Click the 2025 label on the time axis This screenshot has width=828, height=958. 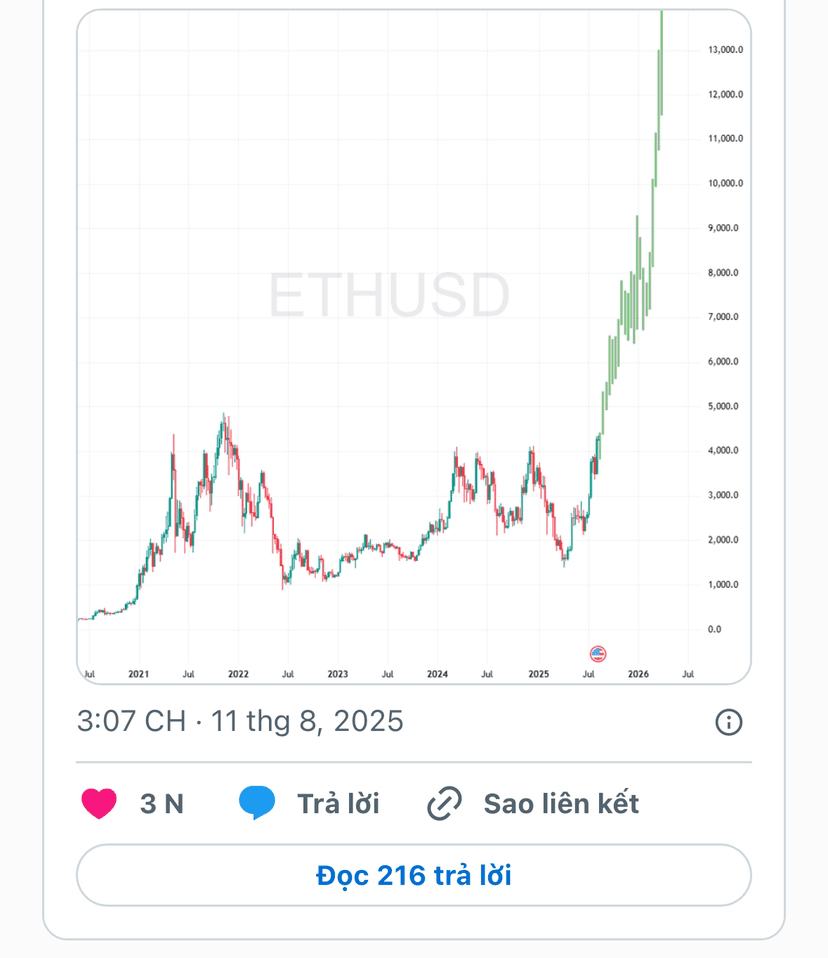[538, 674]
